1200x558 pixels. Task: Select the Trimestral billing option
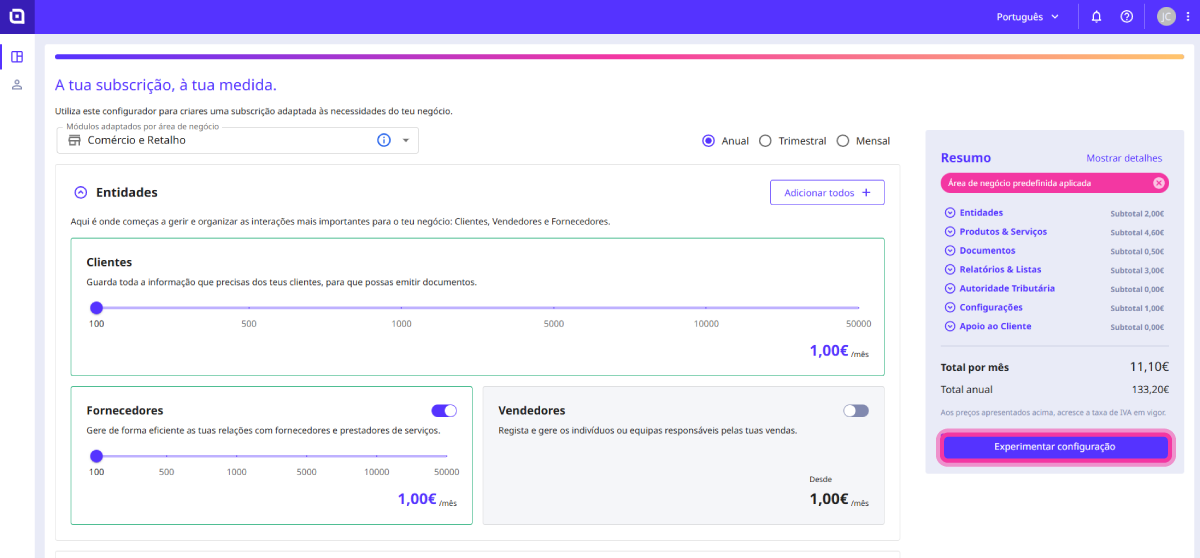coord(766,141)
